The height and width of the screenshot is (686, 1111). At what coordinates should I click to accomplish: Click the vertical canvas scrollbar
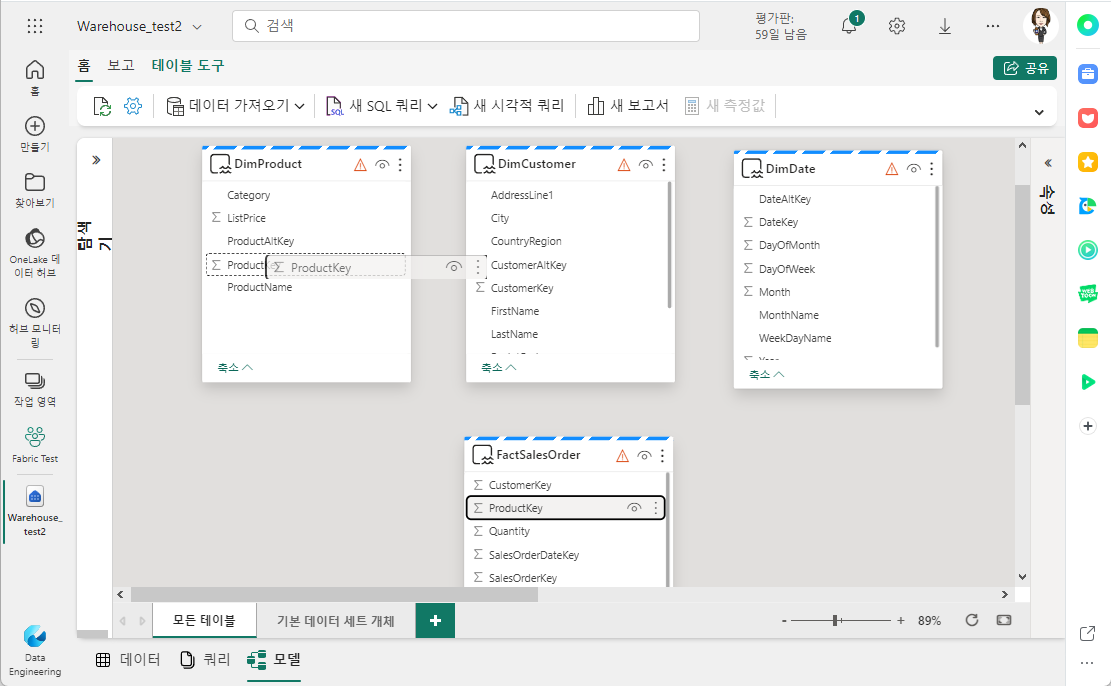point(1022,295)
